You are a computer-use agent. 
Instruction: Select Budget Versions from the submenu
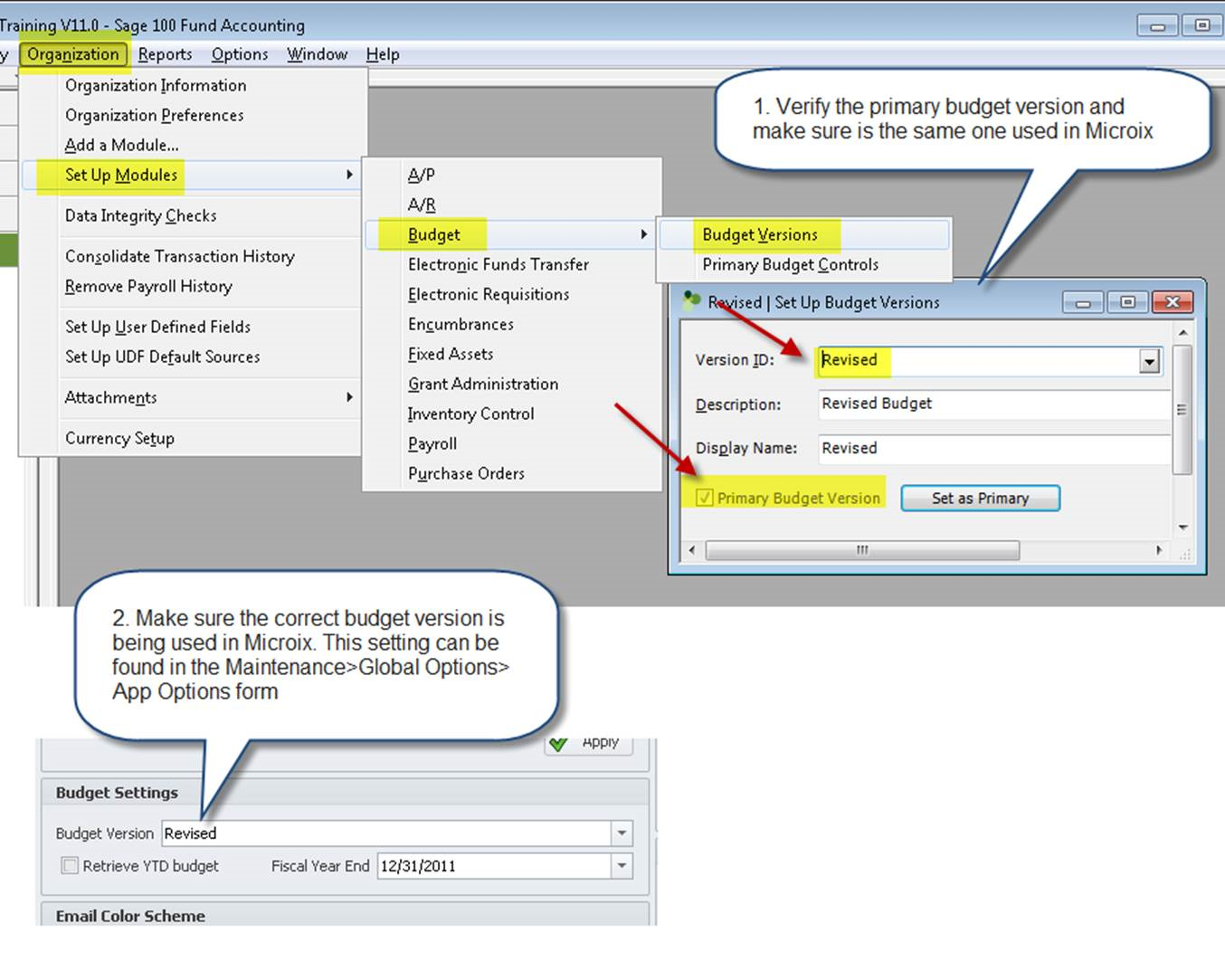click(x=759, y=234)
